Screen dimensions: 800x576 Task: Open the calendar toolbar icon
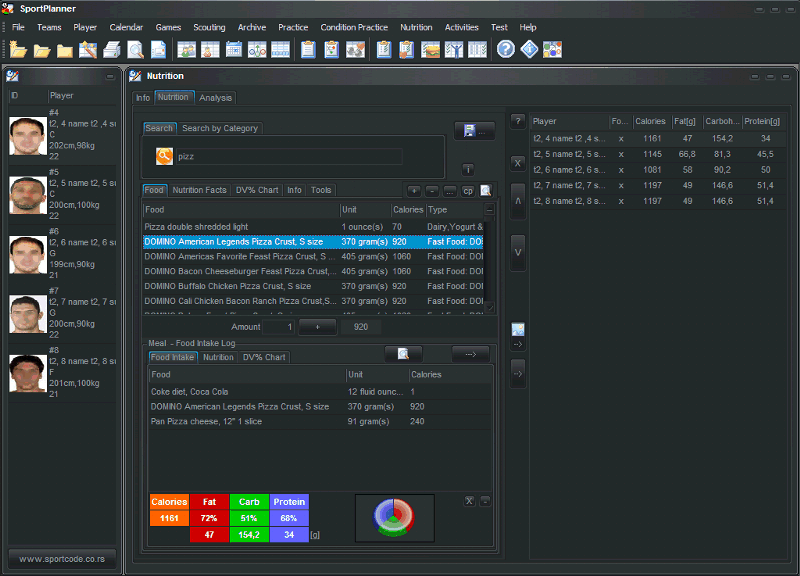tap(234, 49)
